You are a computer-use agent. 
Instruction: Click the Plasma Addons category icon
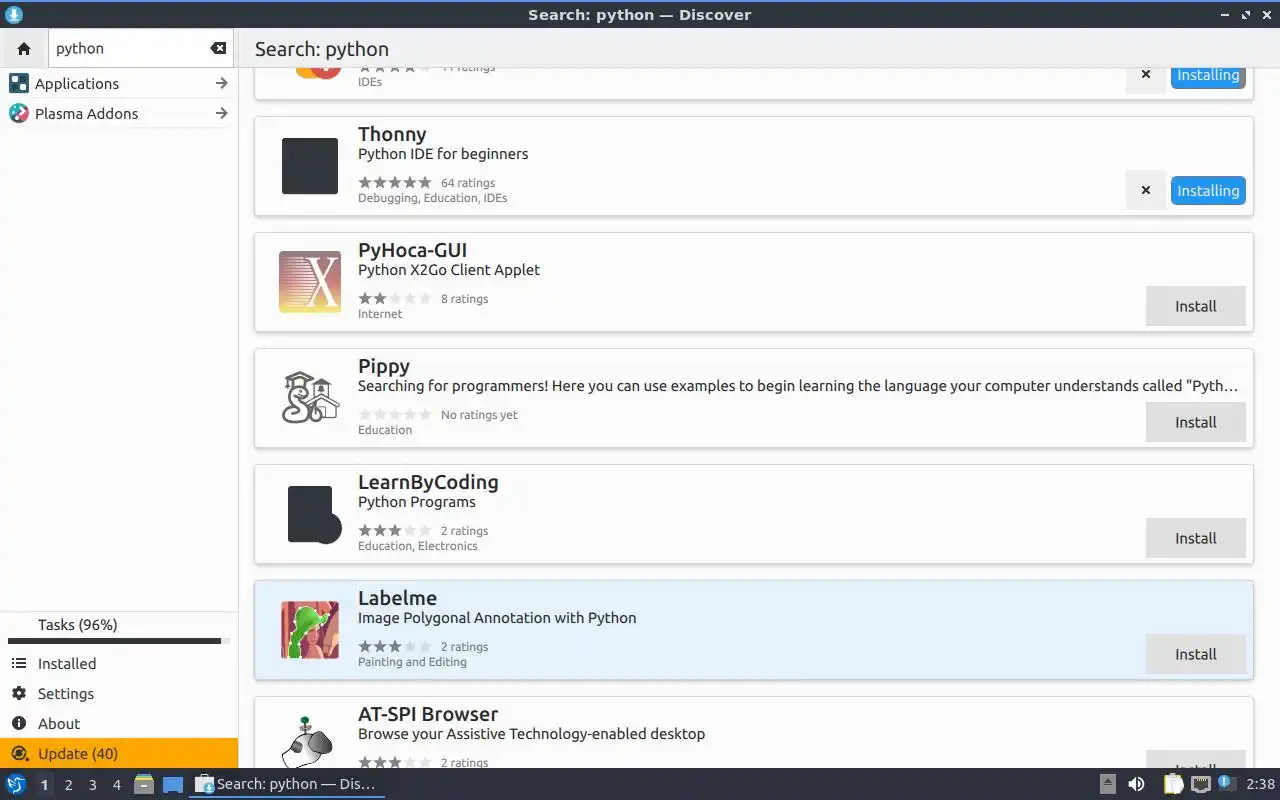coord(19,113)
